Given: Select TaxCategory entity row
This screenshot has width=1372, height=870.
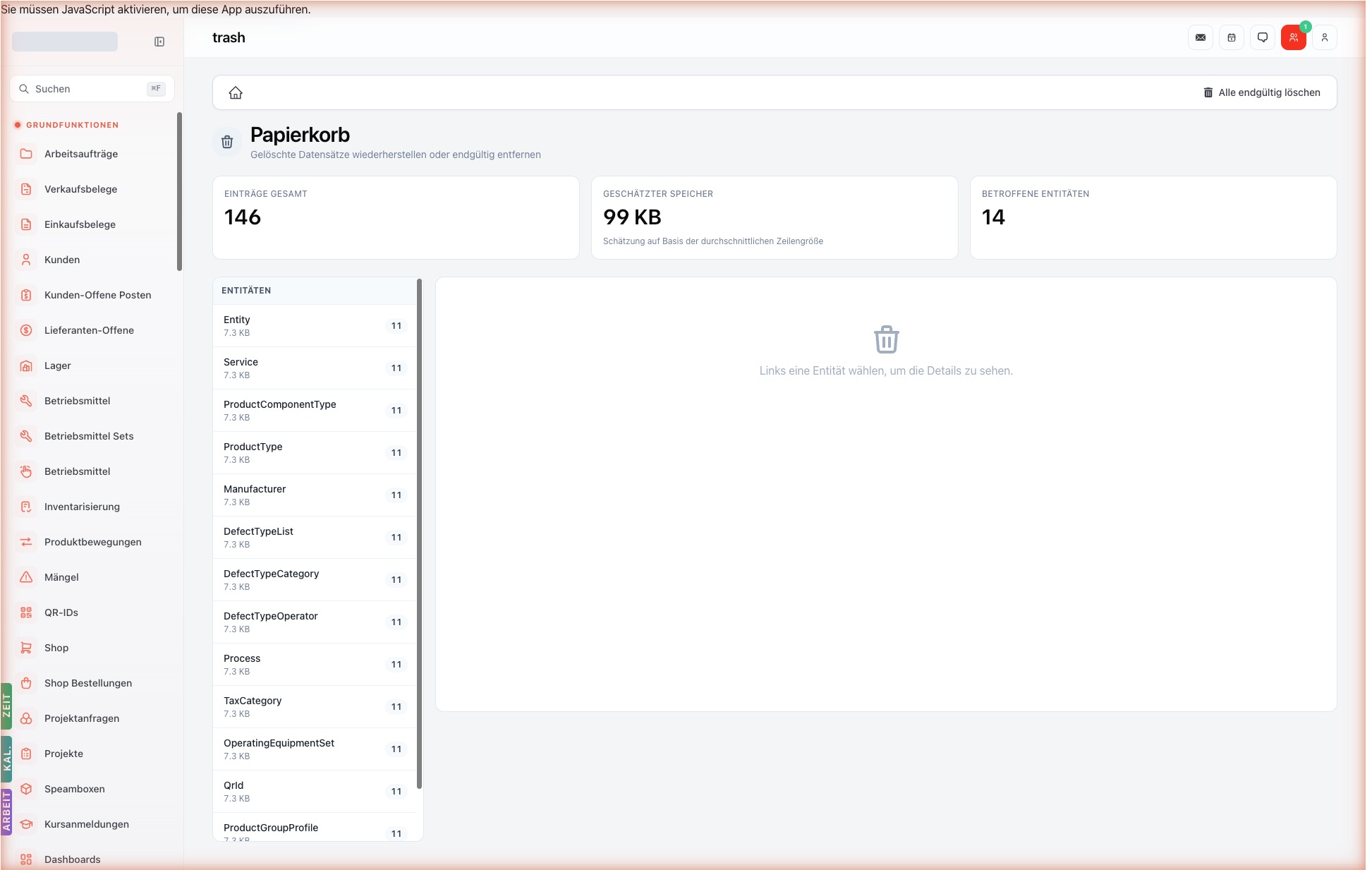Looking at the screenshot, I should click(x=315, y=706).
